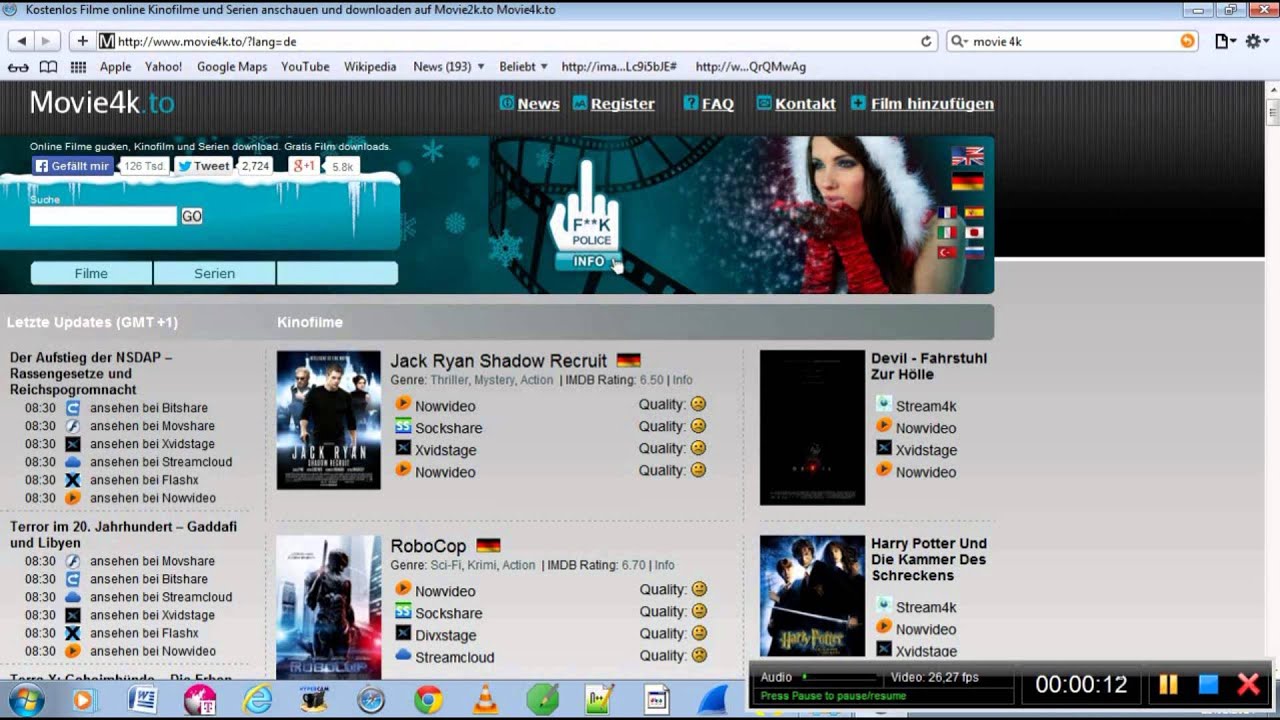The width and height of the screenshot is (1280, 720).
Task: Click the Info link beside RoboCop IMDB rating
Action: 664,565
